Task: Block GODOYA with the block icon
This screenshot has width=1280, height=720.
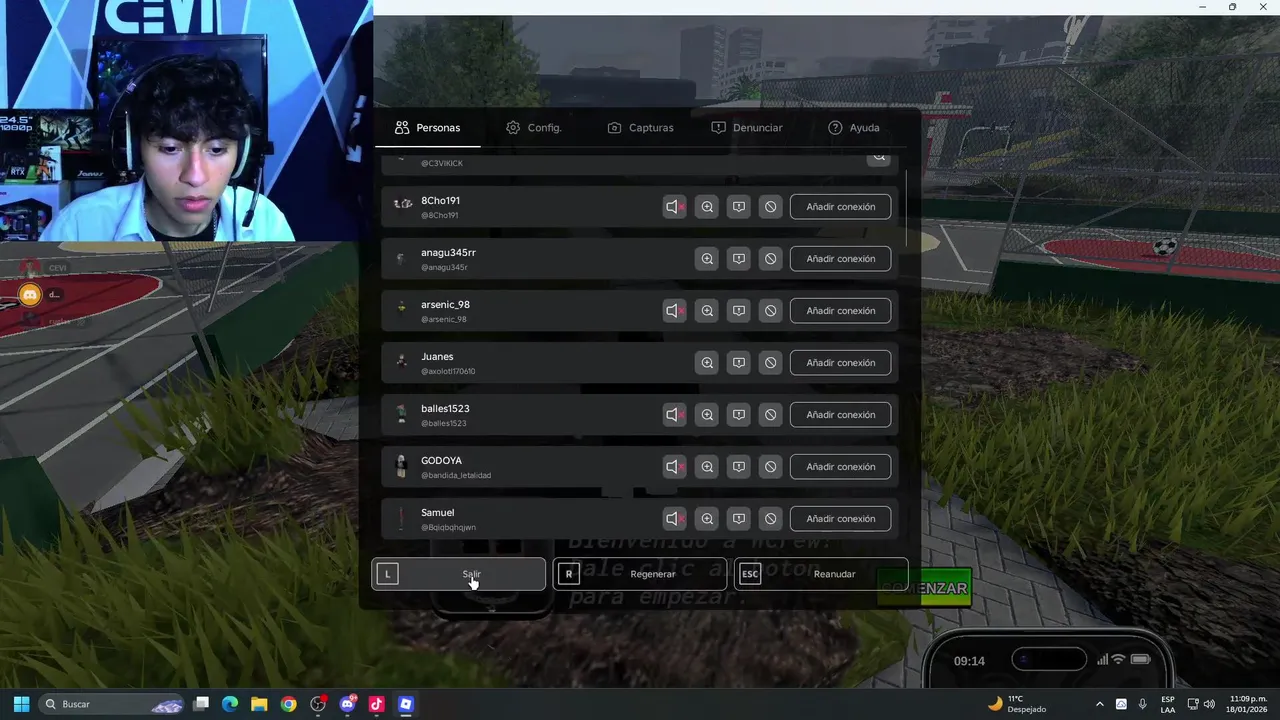Action: (771, 467)
